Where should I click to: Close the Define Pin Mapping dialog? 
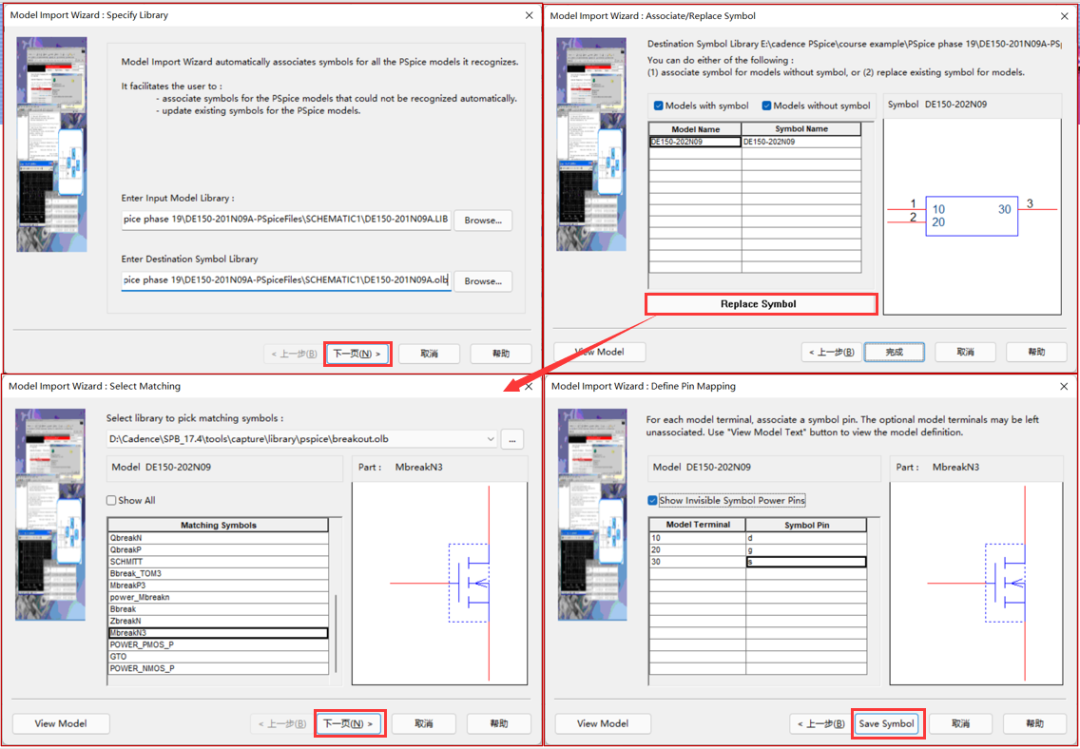(x=1063, y=386)
